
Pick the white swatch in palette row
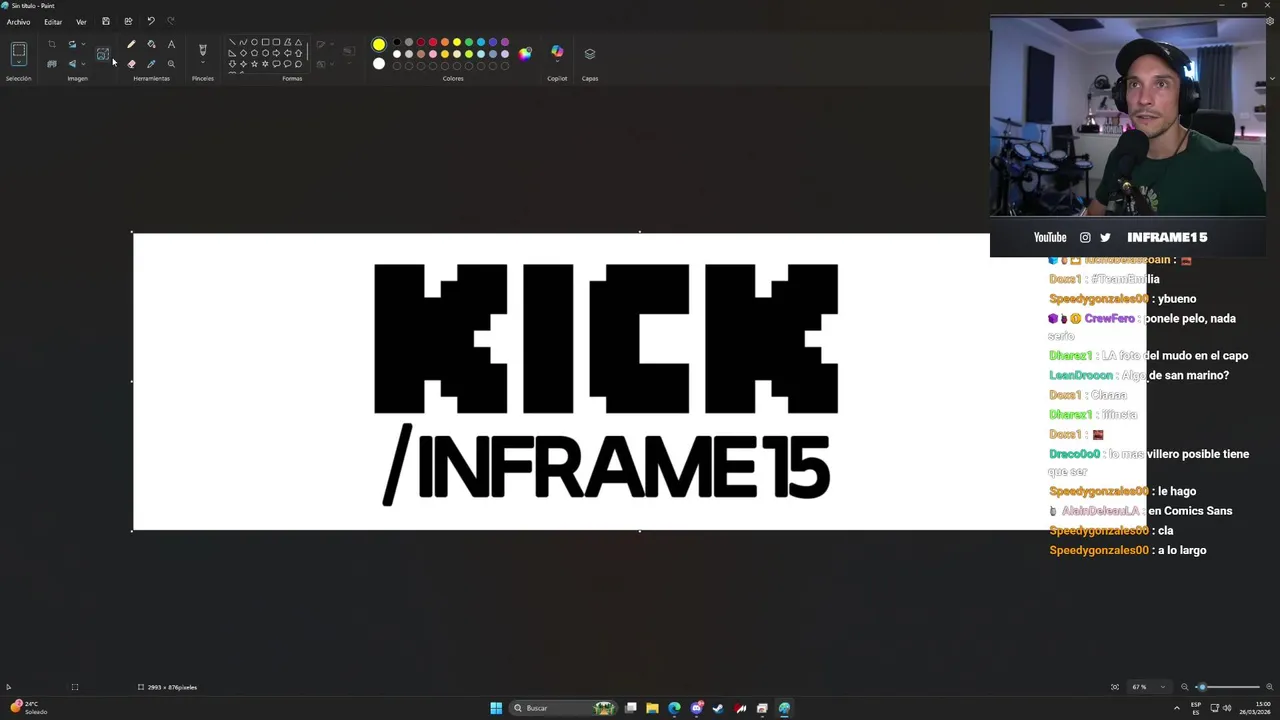pos(397,54)
